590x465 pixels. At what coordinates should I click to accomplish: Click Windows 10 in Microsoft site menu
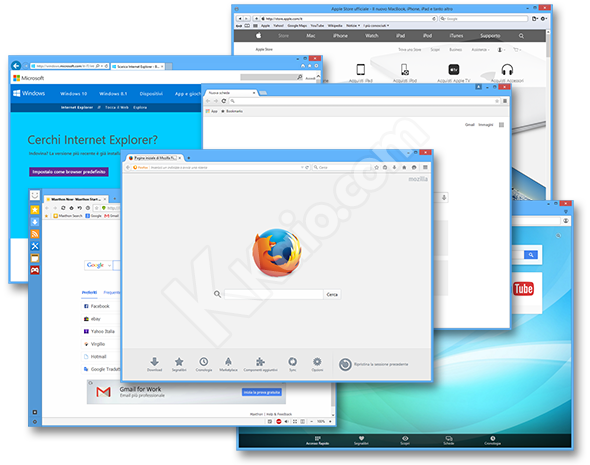(73, 94)
